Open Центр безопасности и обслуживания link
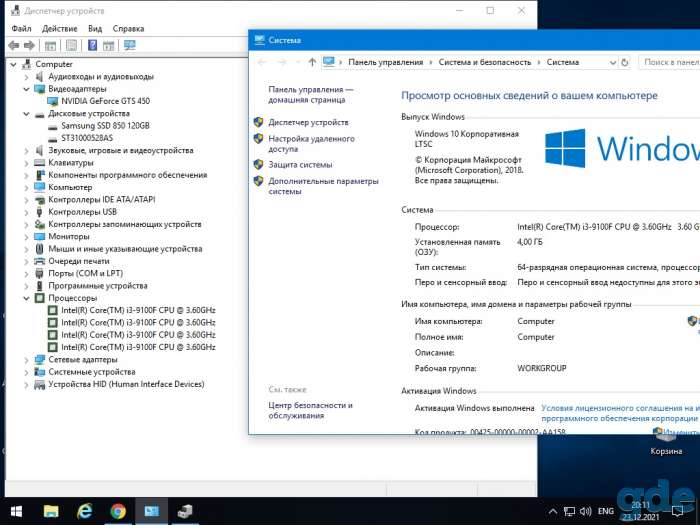The height and width of the screenshot is (525, 700). [310, 410]
